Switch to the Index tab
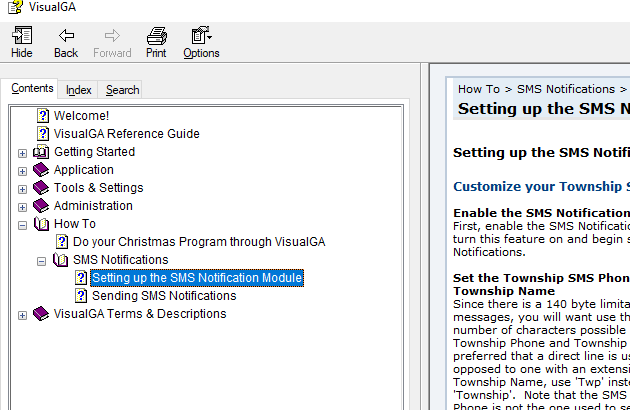The width and height of the screenshot is (630, 410). (79, 90)
